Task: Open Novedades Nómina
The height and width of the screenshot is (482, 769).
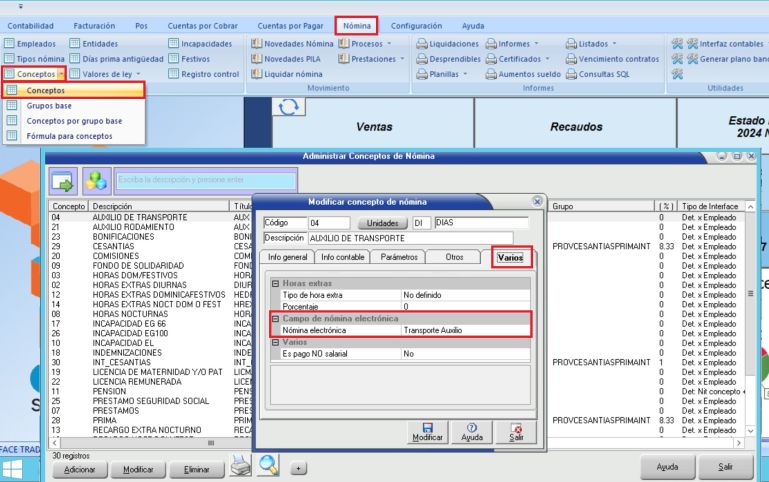Action: 292,44
